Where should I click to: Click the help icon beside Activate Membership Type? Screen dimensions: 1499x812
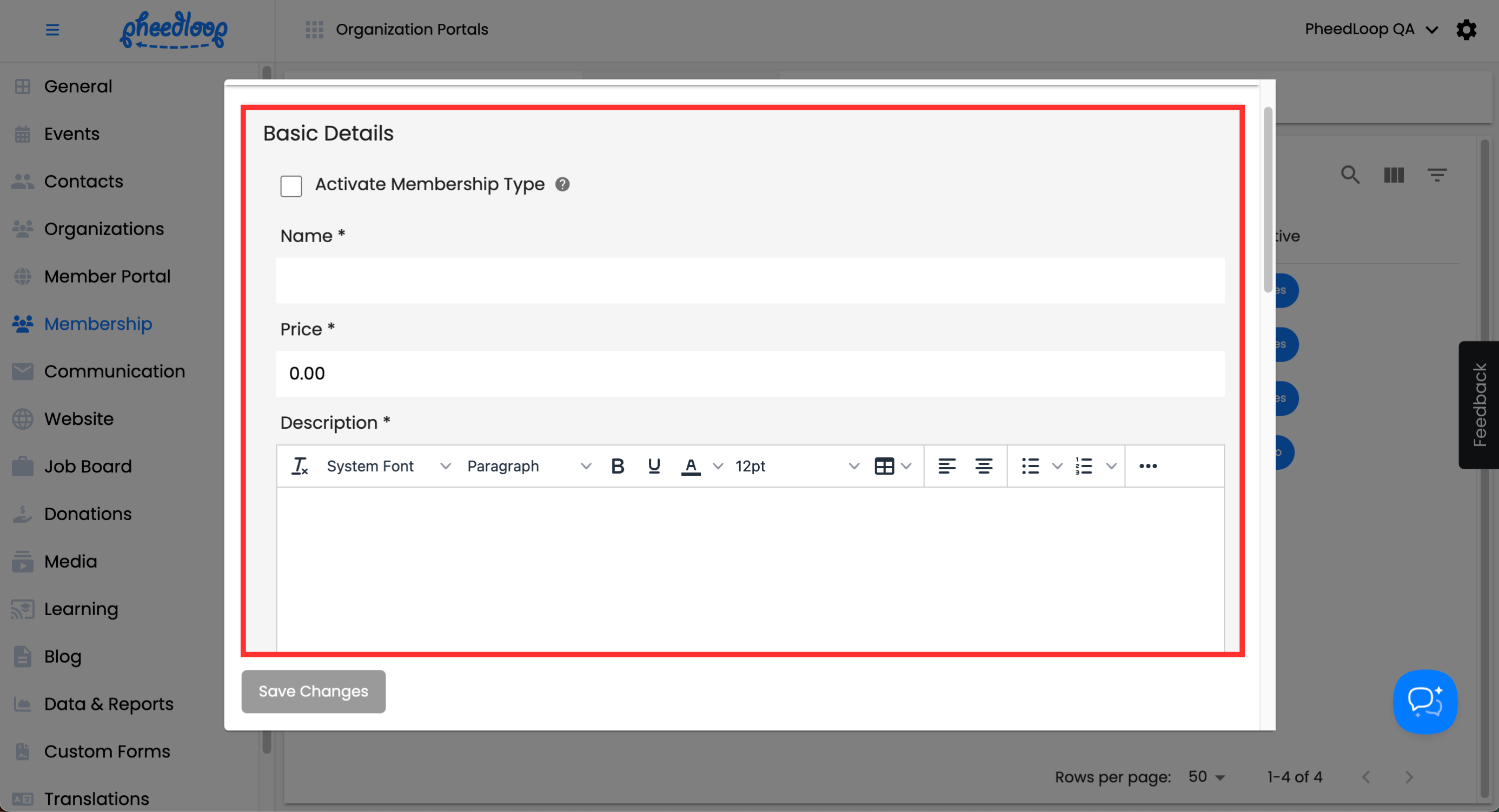click(562, 184)
